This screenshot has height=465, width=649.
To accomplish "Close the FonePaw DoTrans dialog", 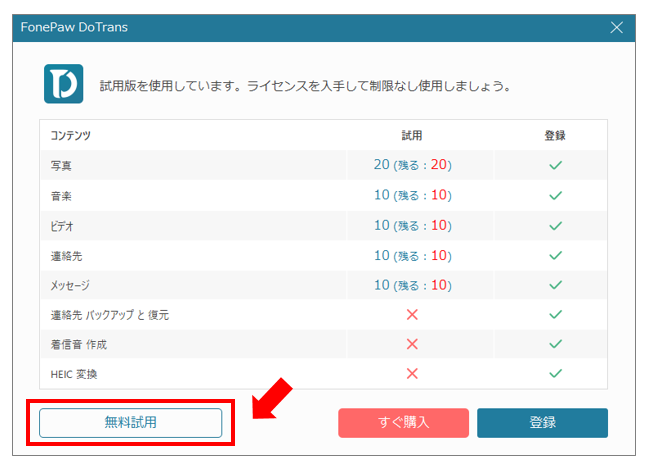I will 616,28.
